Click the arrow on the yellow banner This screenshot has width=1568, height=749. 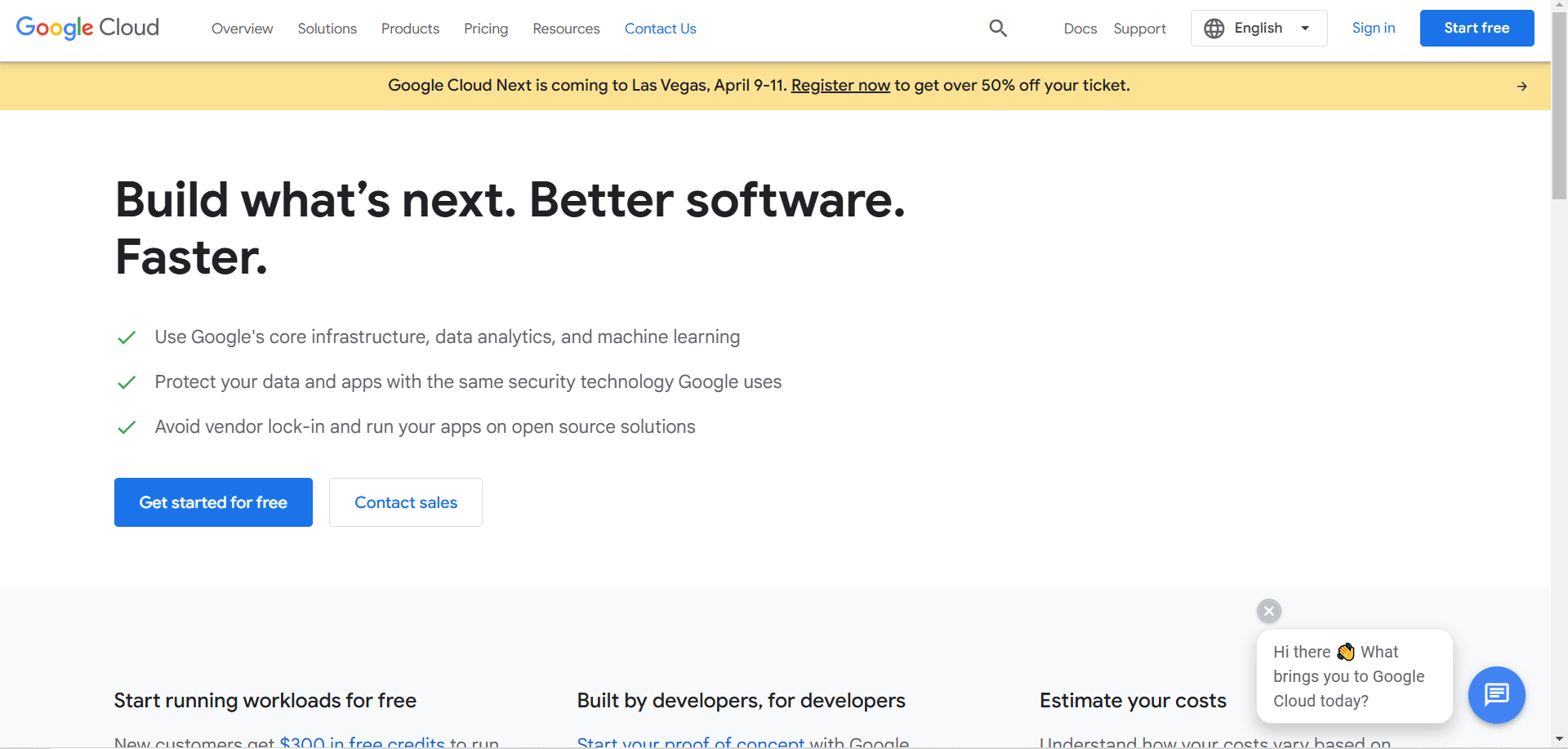pyautogui.click(x=1522, y=86)
